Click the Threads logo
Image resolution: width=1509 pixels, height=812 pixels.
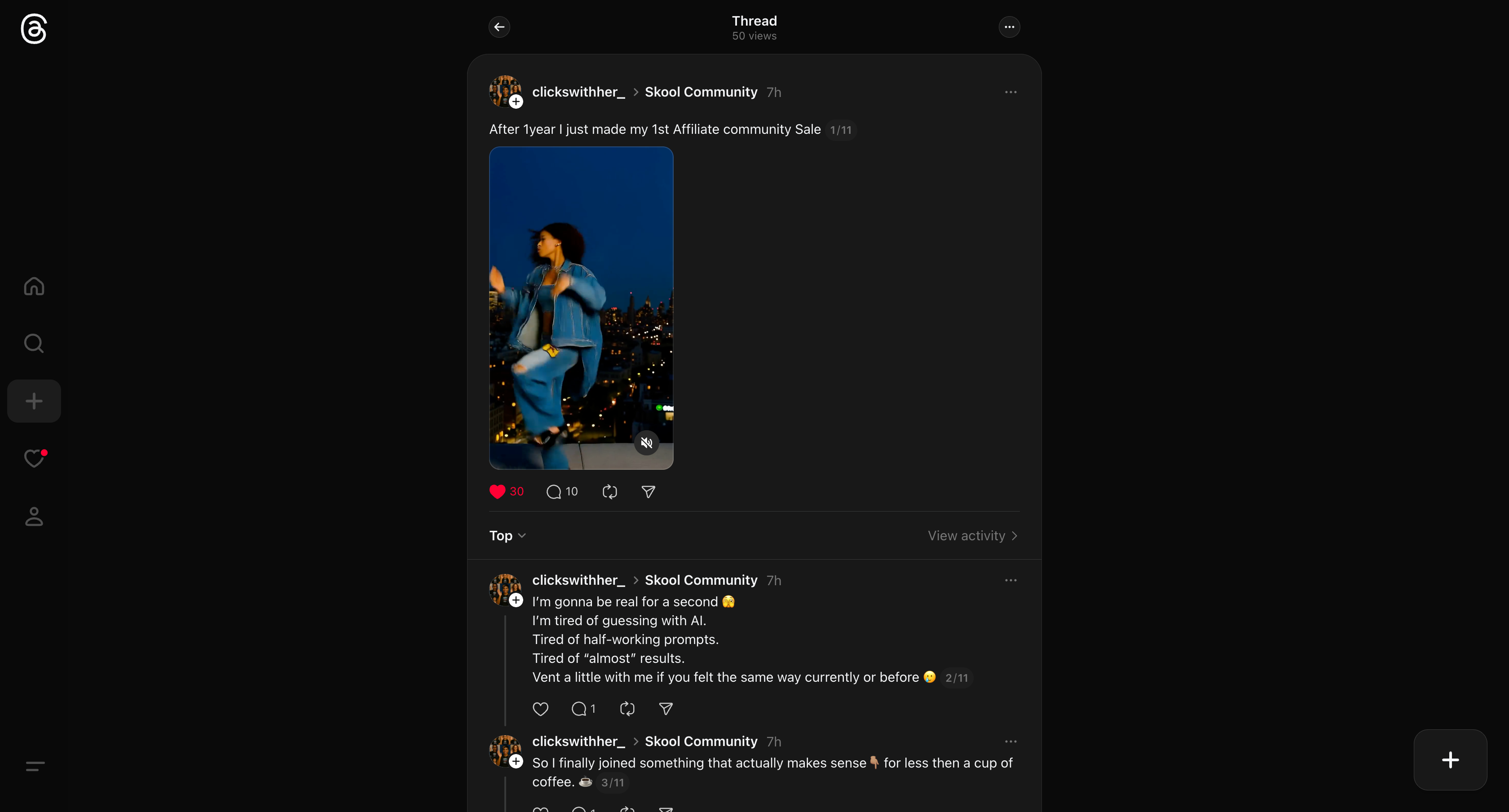[34, 29]
